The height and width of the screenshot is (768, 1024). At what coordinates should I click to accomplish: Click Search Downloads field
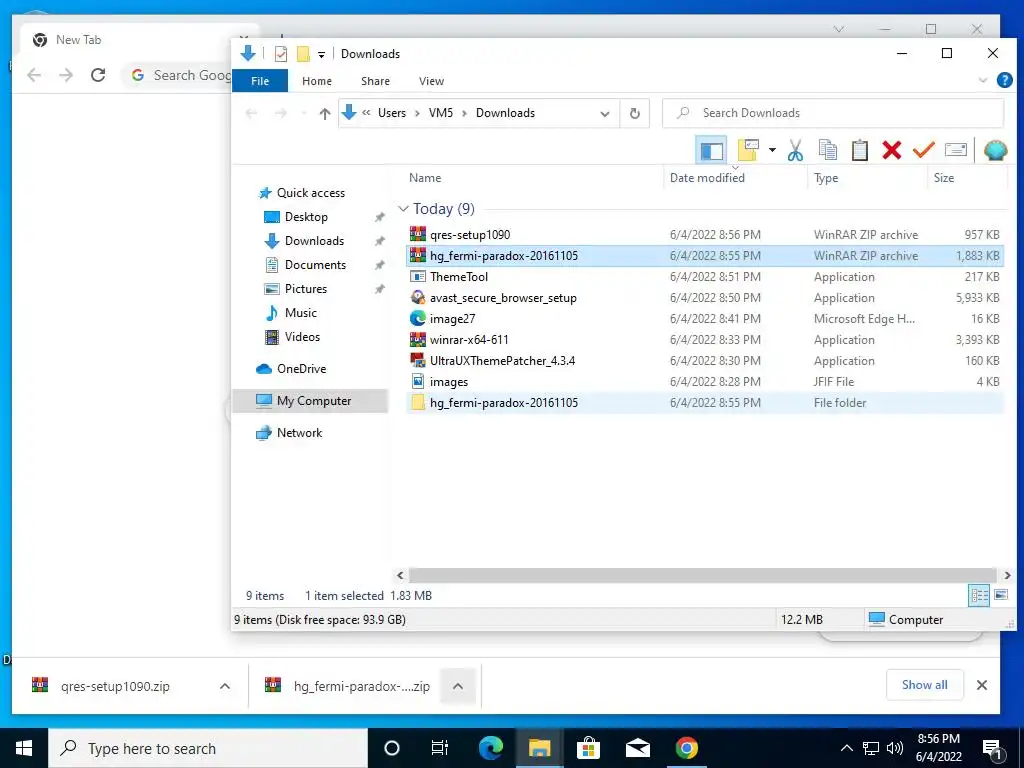pos(833,113)
